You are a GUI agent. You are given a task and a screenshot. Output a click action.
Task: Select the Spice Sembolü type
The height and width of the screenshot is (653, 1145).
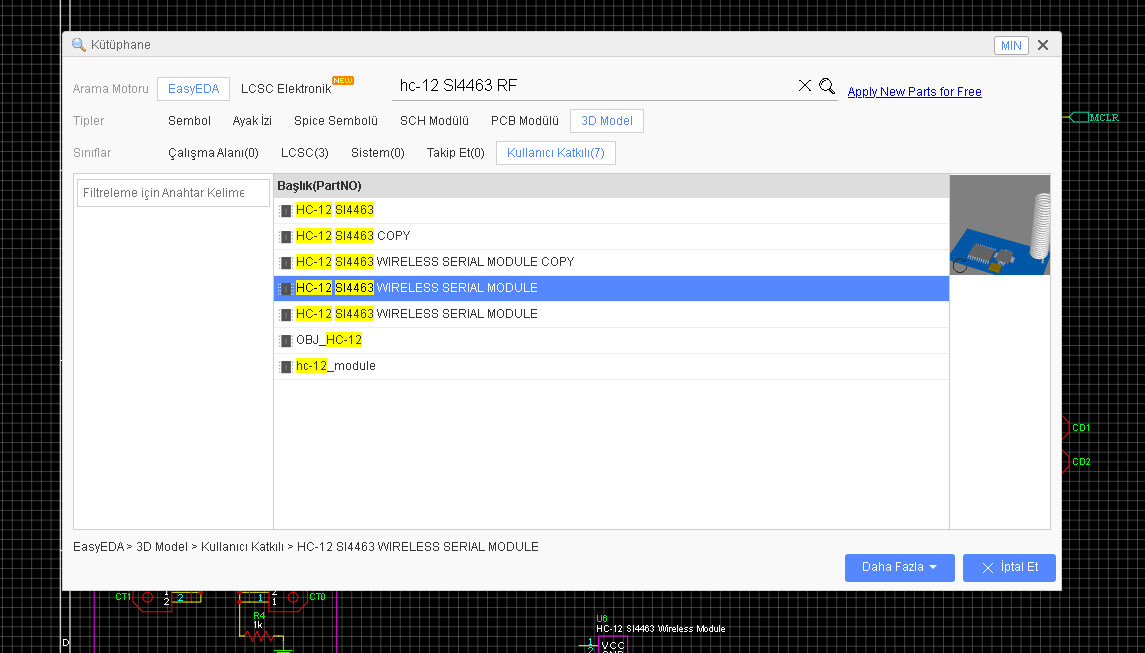[x=336, y=121]
